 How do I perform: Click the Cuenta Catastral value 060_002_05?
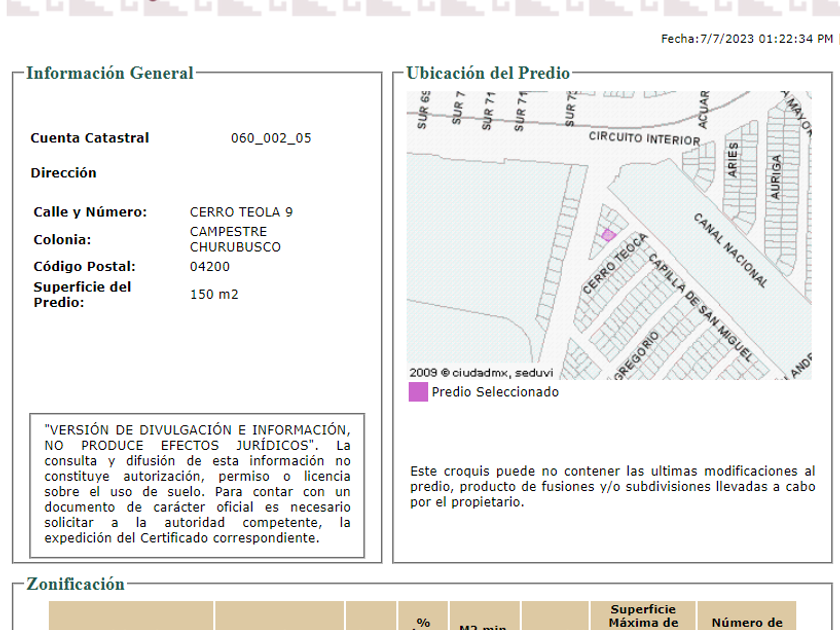tap(270, 138)
